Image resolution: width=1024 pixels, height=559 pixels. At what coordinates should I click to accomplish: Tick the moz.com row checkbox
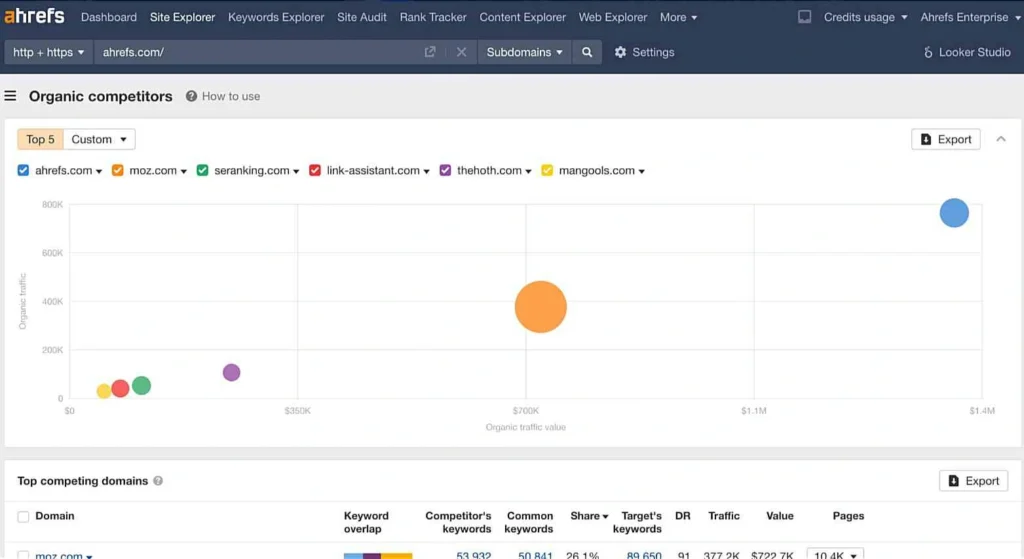point(24,555)
